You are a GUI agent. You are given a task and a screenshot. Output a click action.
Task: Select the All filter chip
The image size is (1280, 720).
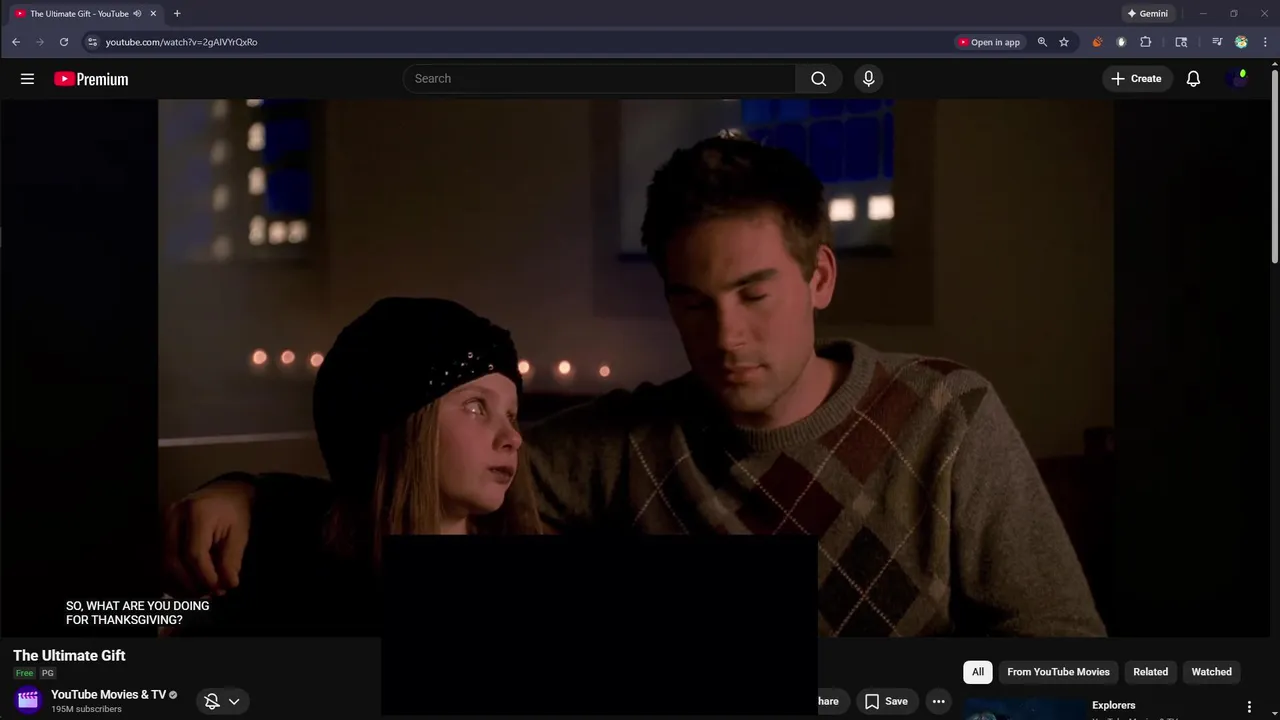point(978,672)
